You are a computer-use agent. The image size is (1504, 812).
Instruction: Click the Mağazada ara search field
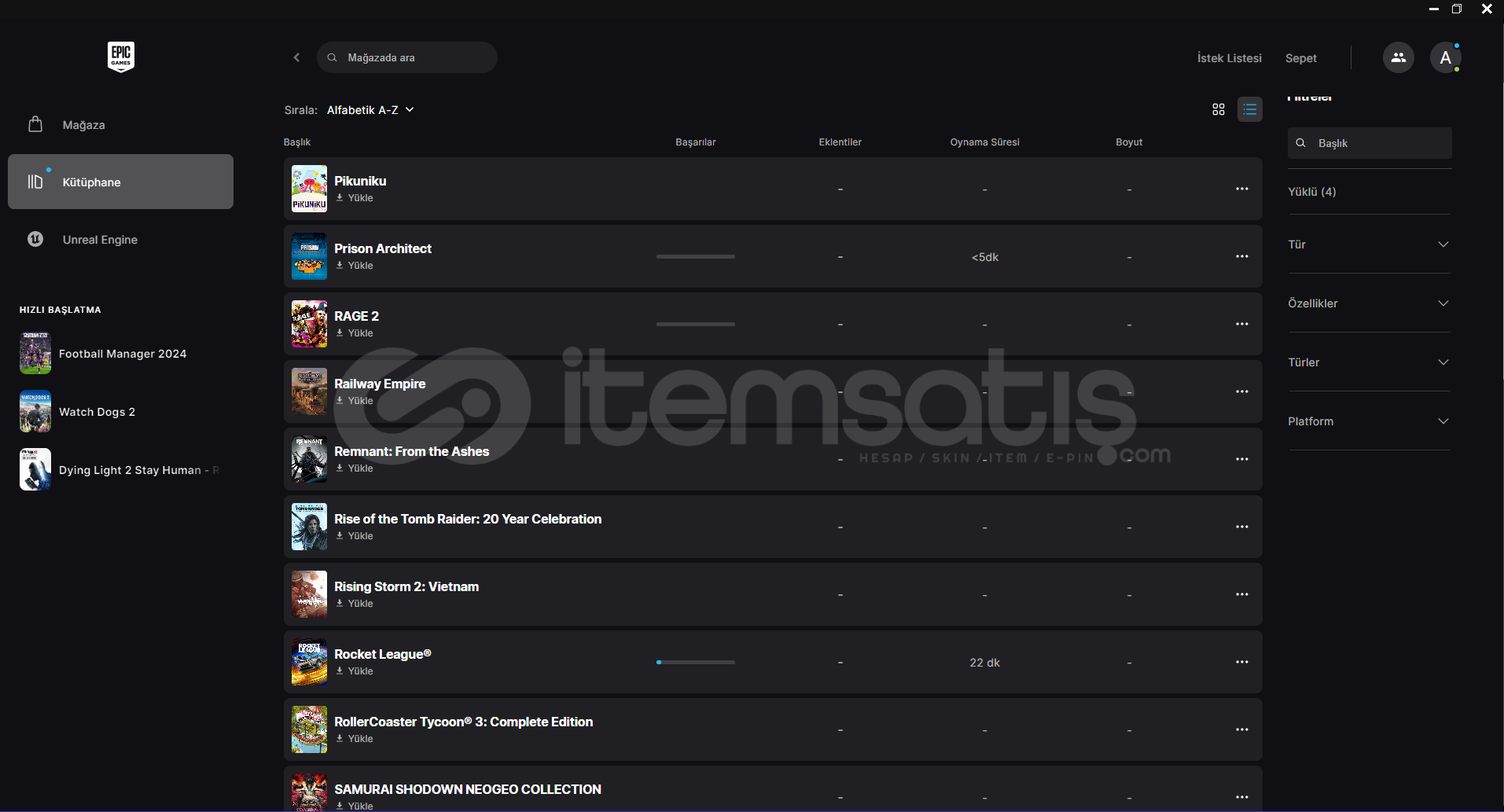pos(407,57)
